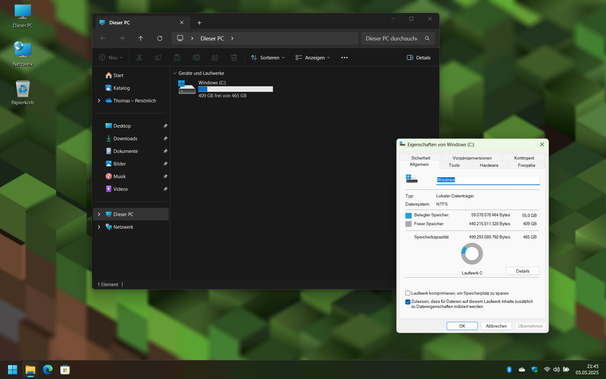This screenshot has height=379, width=606.
Task: Open the Netzwerk desktop icon
Action: point(22,54)
